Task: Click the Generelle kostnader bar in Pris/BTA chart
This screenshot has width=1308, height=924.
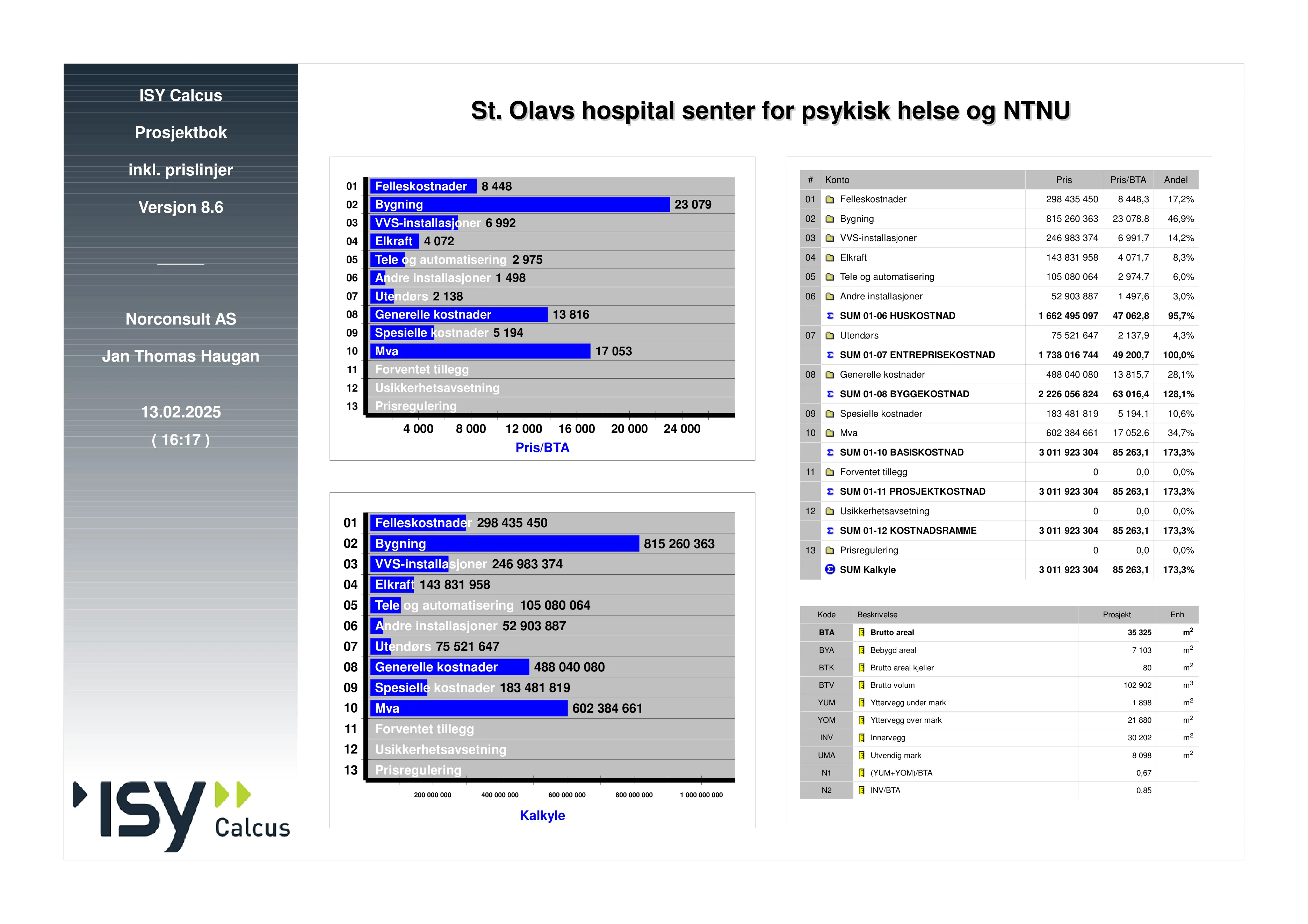Action: tap(459, 314)
